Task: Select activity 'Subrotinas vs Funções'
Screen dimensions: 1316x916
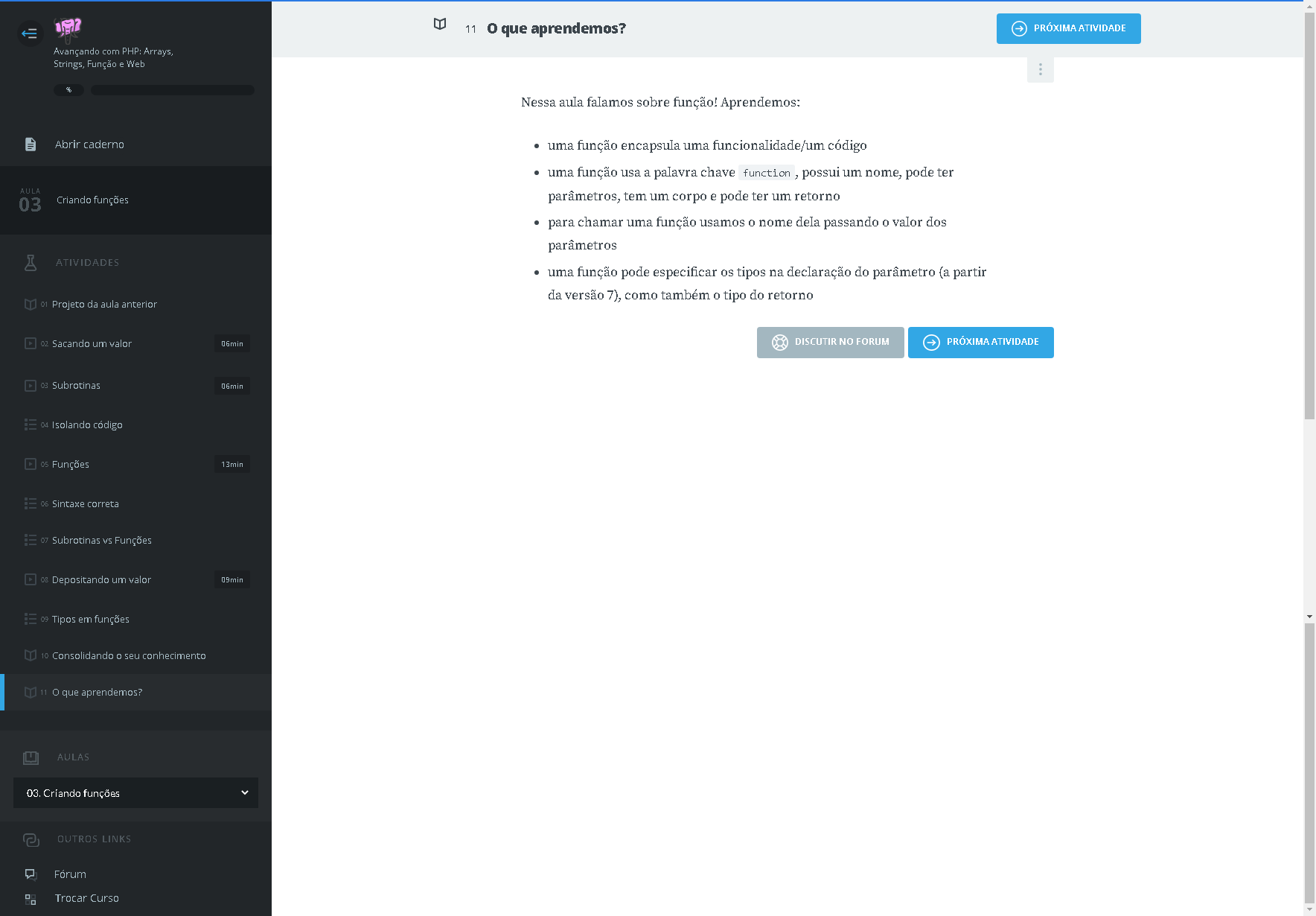Action: (101, 541)
